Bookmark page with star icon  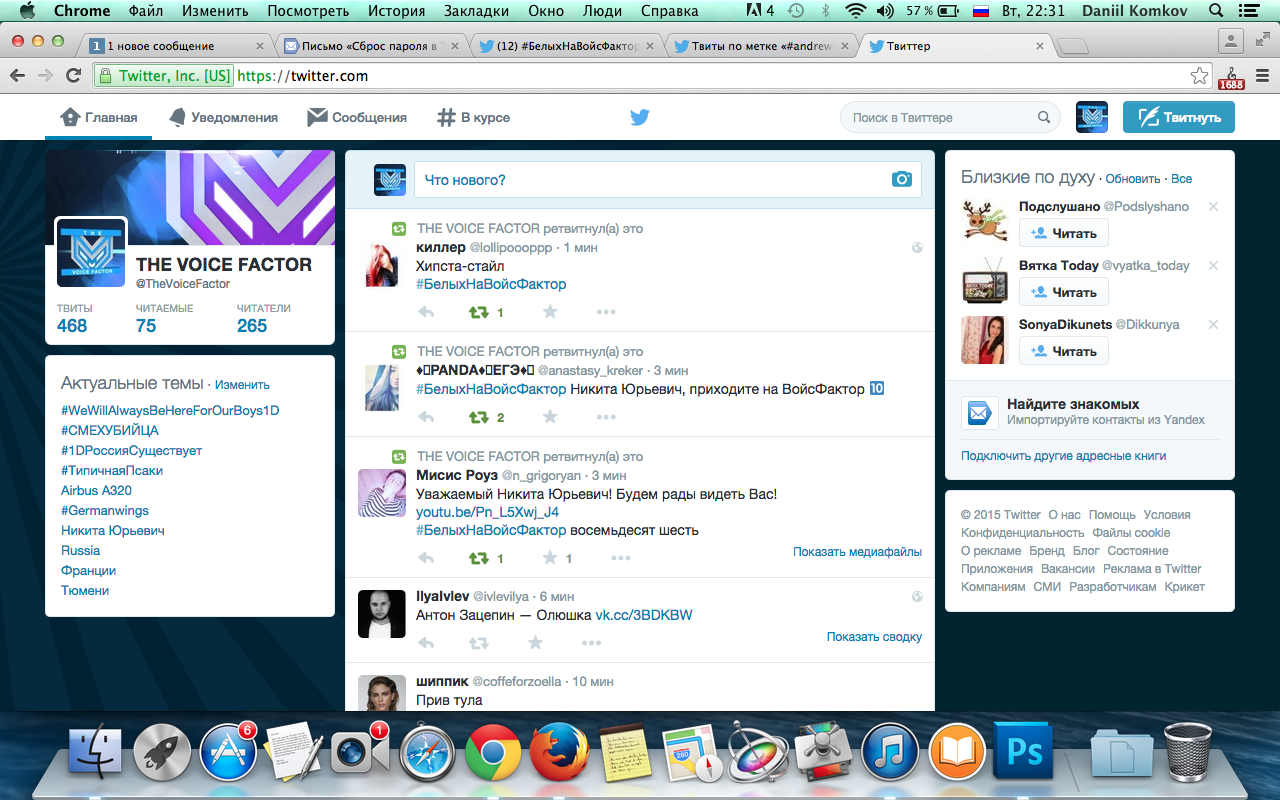1199,76
